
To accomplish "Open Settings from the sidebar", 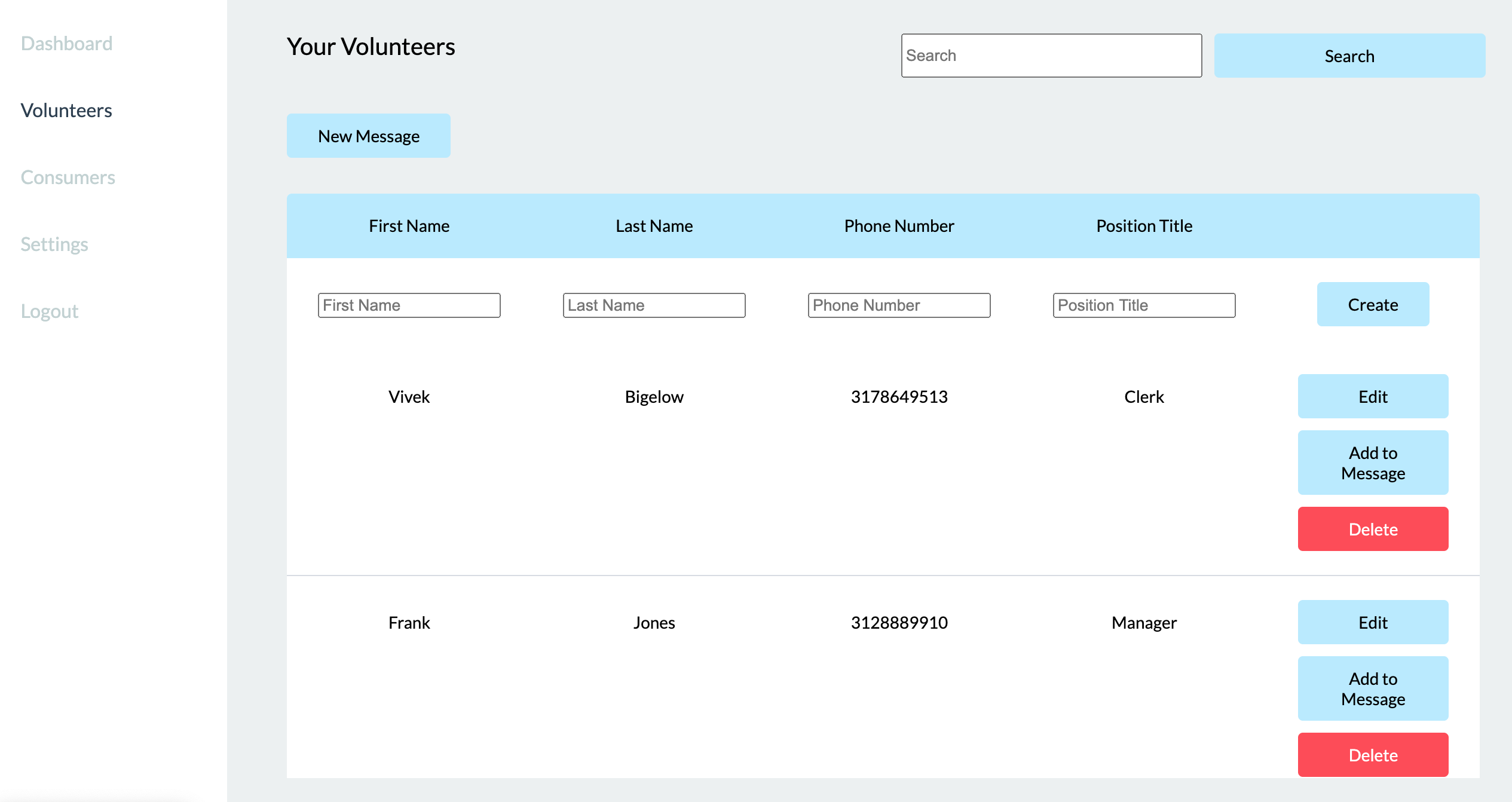I will [54, 244].
